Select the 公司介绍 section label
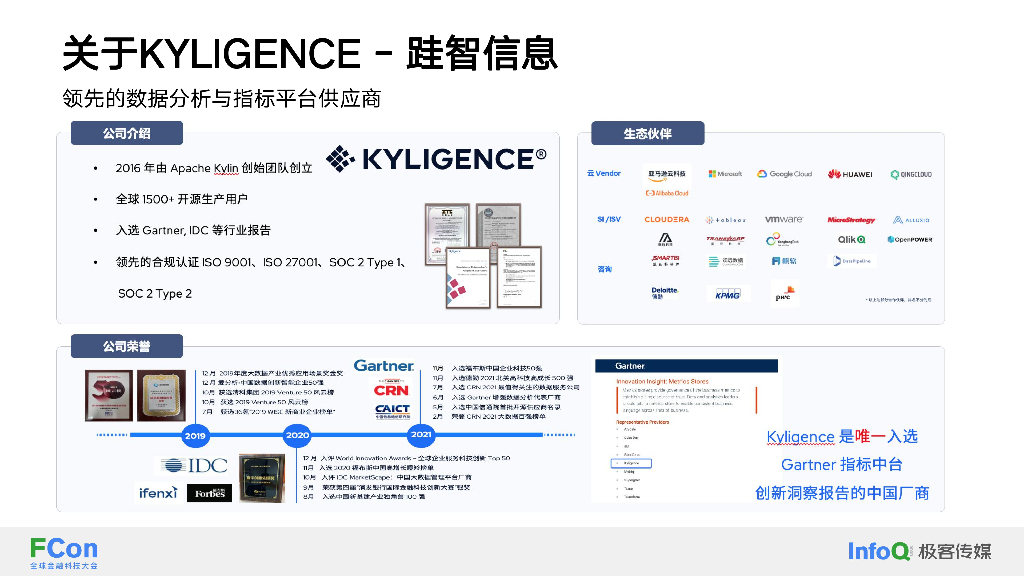Screen dimensions: 1024x576 tap(127, 133)
